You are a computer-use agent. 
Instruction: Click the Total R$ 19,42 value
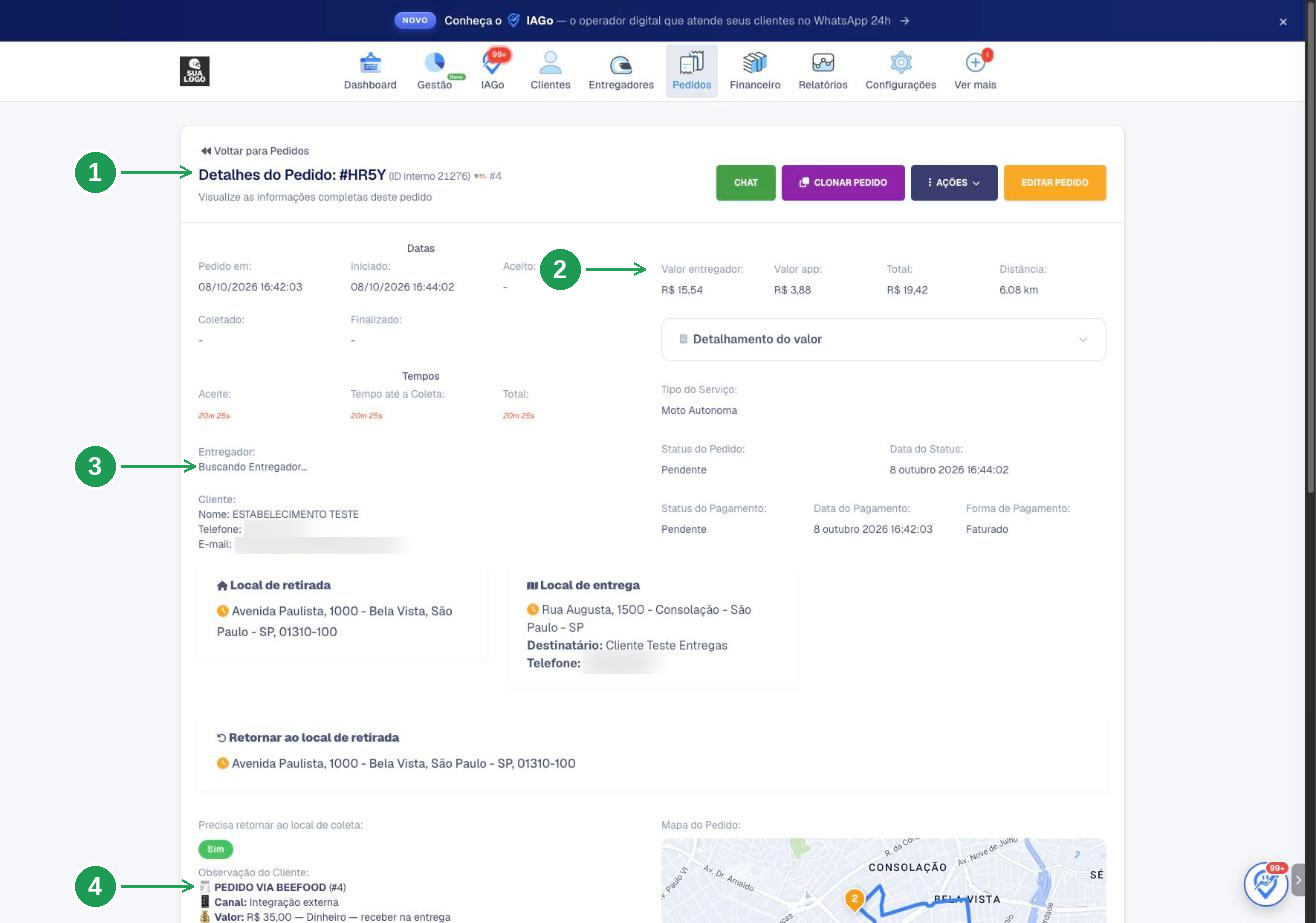pyautogui.click(x=907, y=290)
